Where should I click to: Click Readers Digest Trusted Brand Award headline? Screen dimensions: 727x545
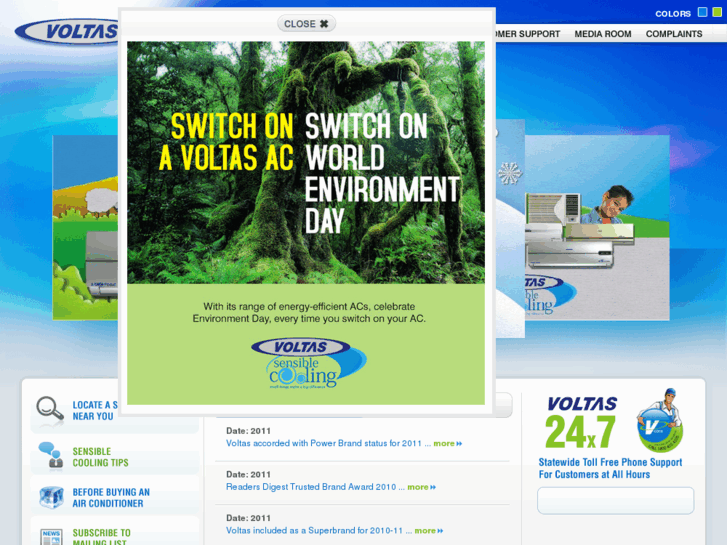point(311,487)
